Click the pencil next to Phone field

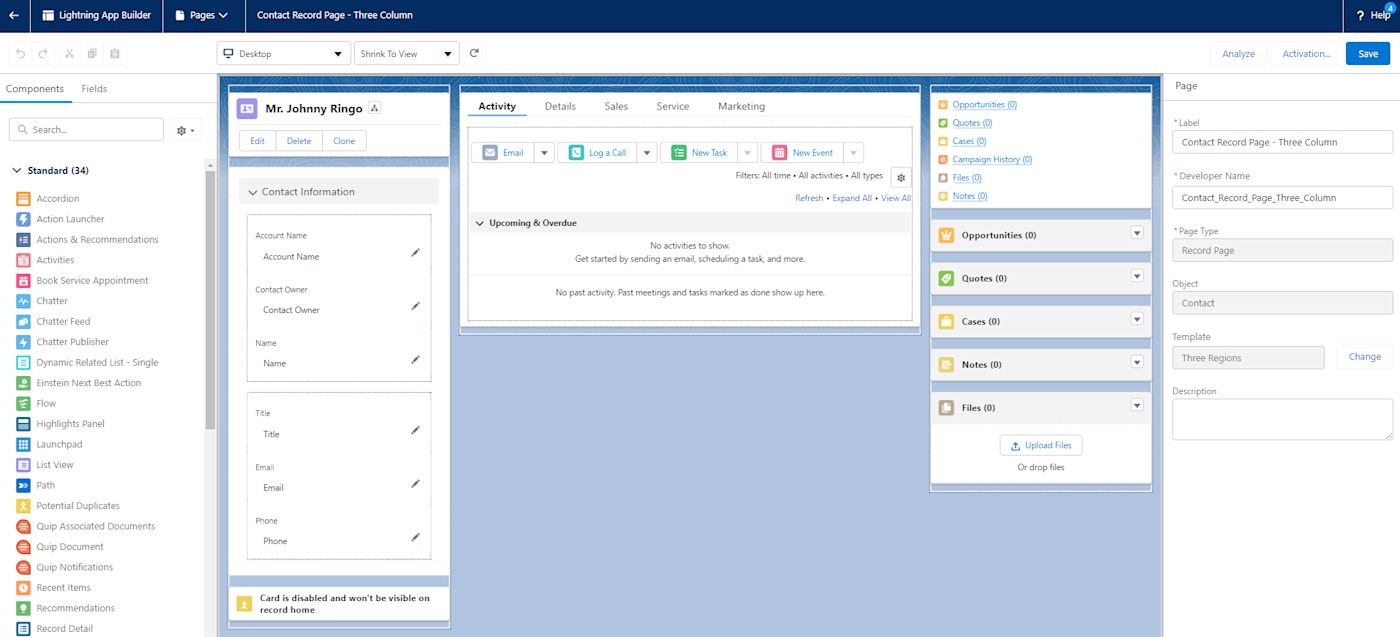pyautogui.click(x=415, y=537)
